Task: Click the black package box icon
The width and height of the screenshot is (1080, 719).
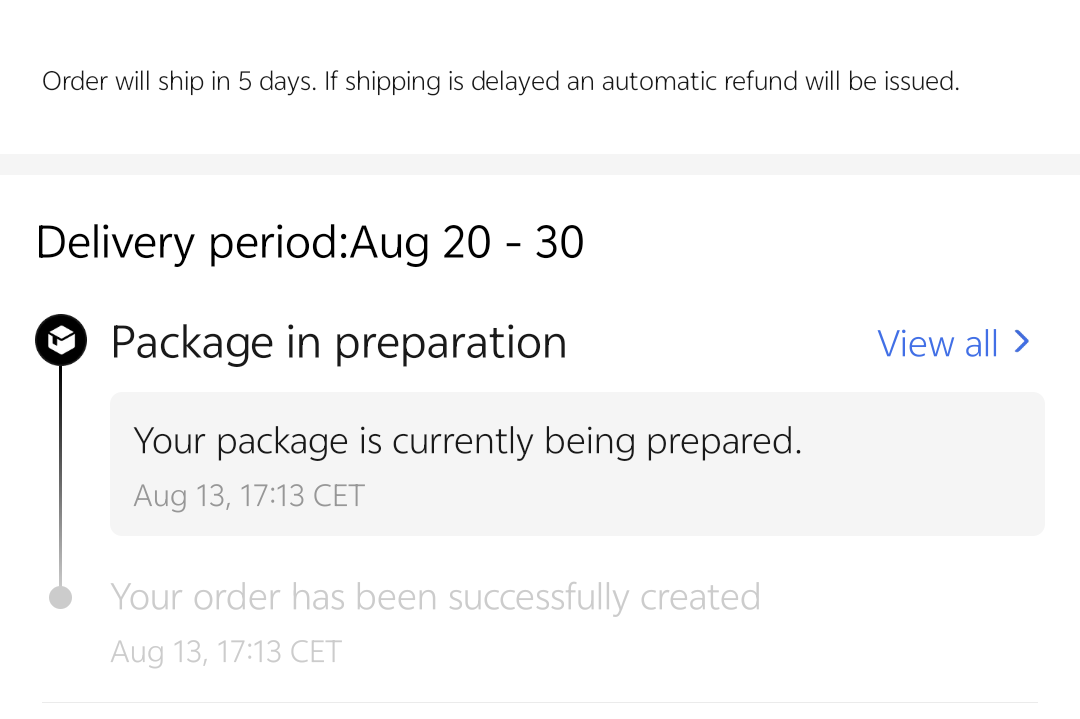Action: click(61, 341)
